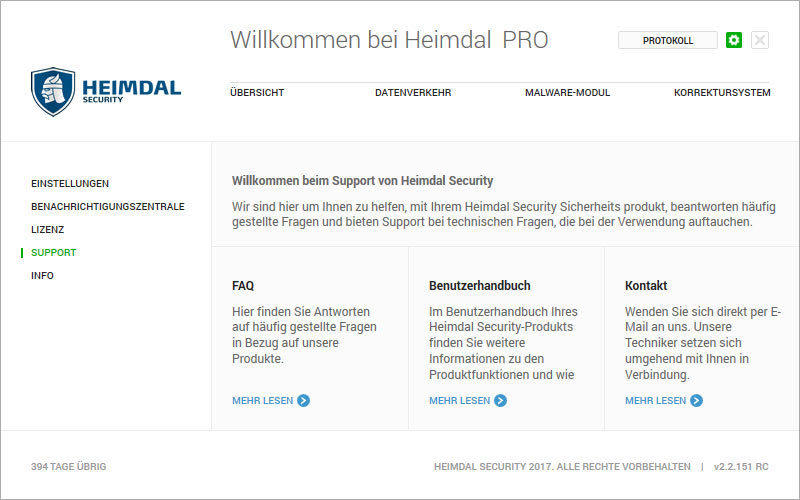Open the Lizenz sidebar section

(x=47, y=230)
